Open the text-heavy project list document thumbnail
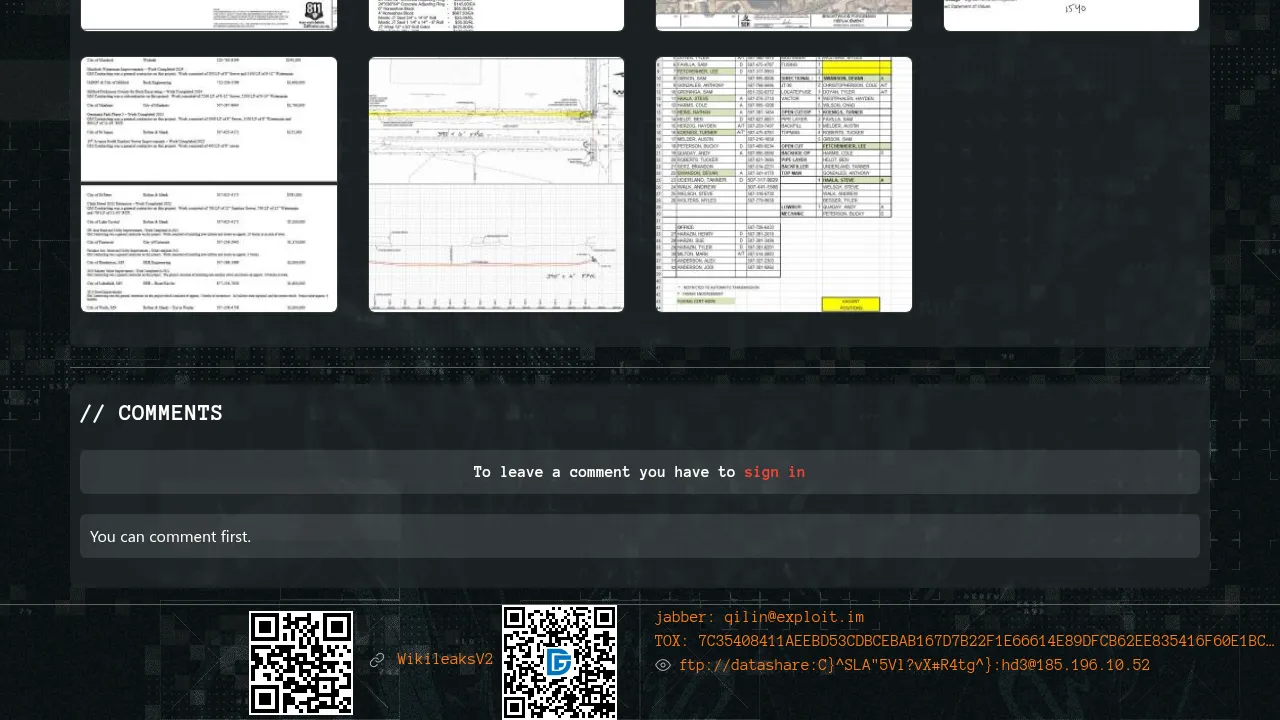 [x=209, y=185]
